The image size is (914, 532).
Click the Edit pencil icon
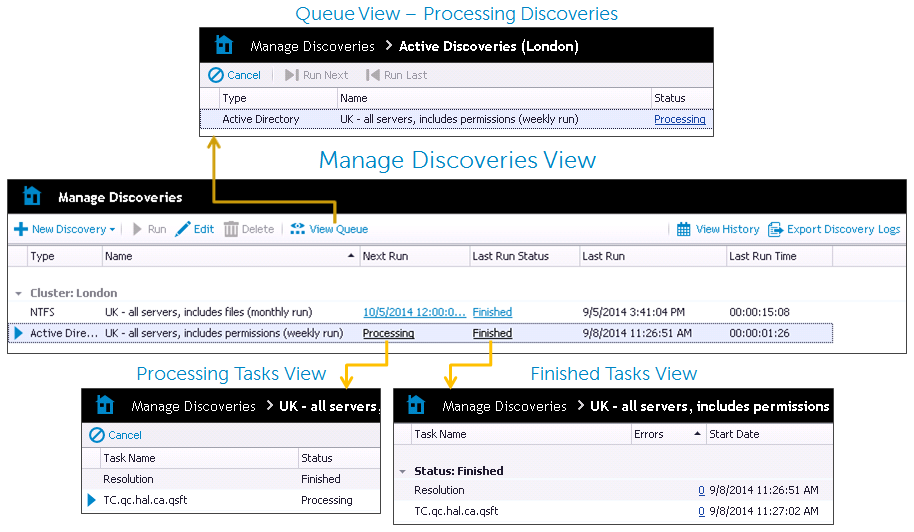[x=183, y=229]
